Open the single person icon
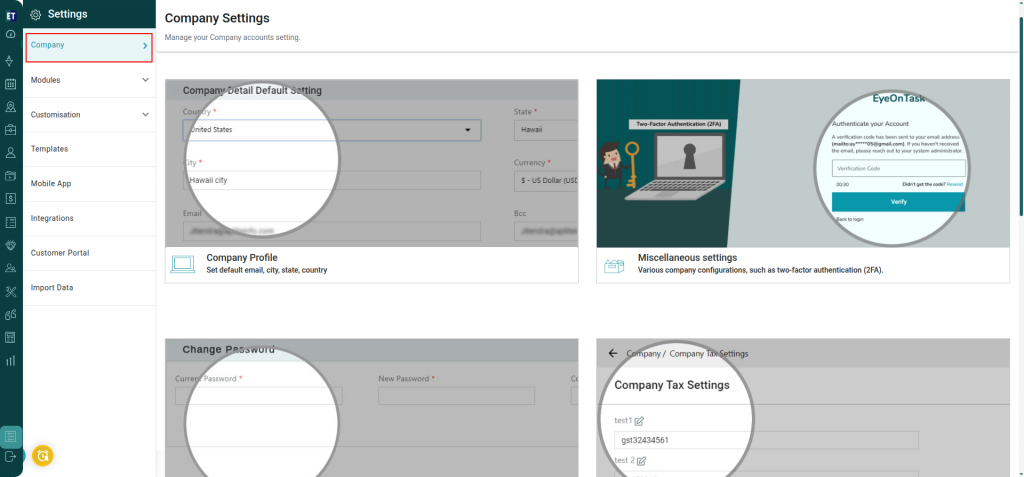This screenshot has width=1024, height=477. 10,152
